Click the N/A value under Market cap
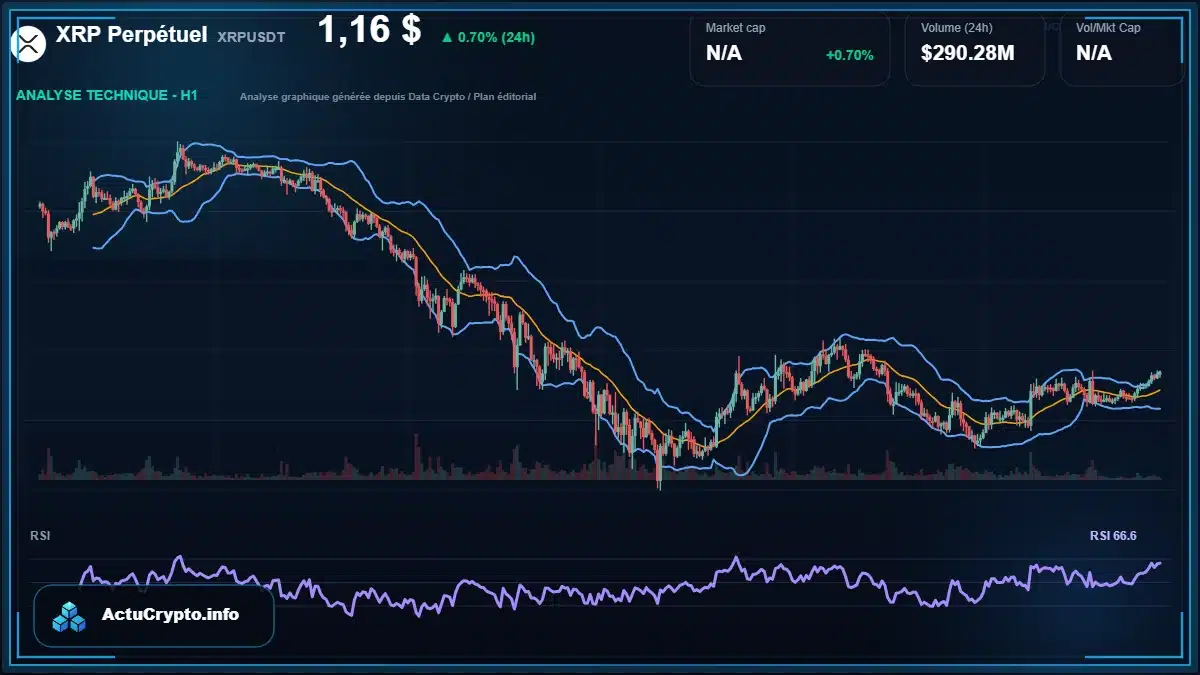 click(724, 53)
